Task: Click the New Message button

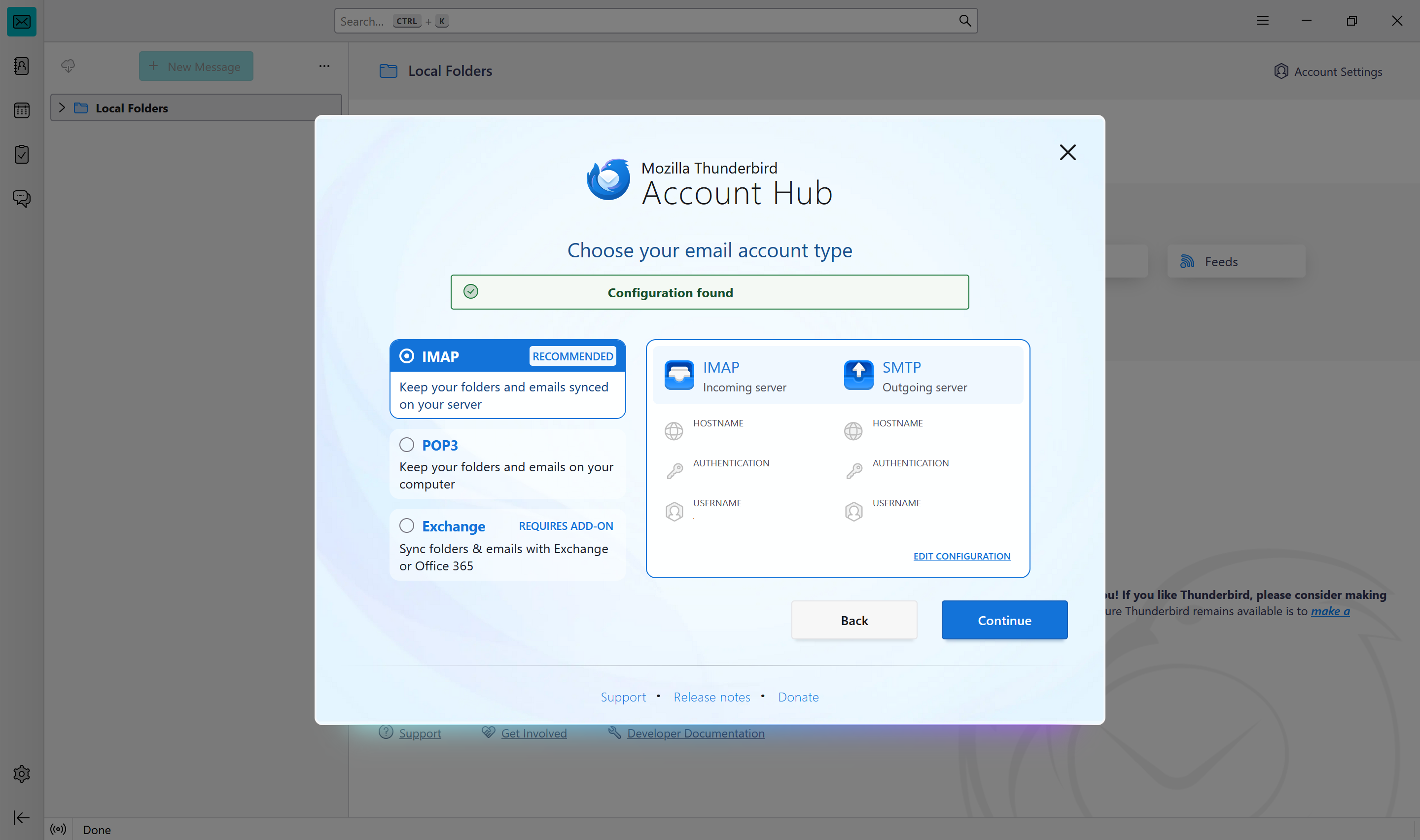Action: (x=196, y=66)
